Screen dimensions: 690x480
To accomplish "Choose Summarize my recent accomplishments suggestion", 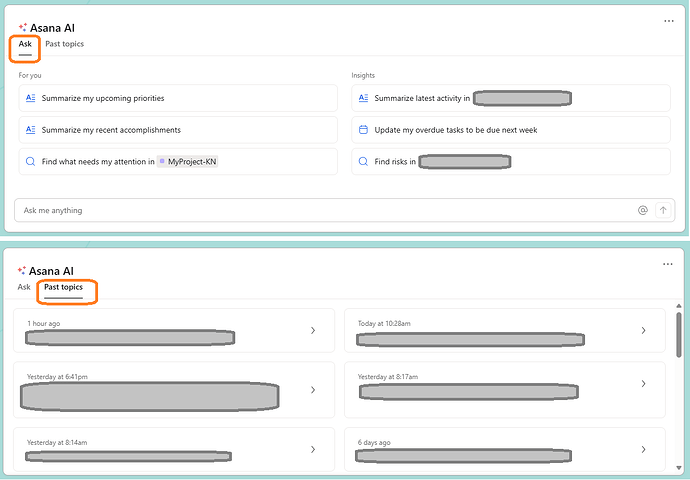I will click(x=178, y=130).
